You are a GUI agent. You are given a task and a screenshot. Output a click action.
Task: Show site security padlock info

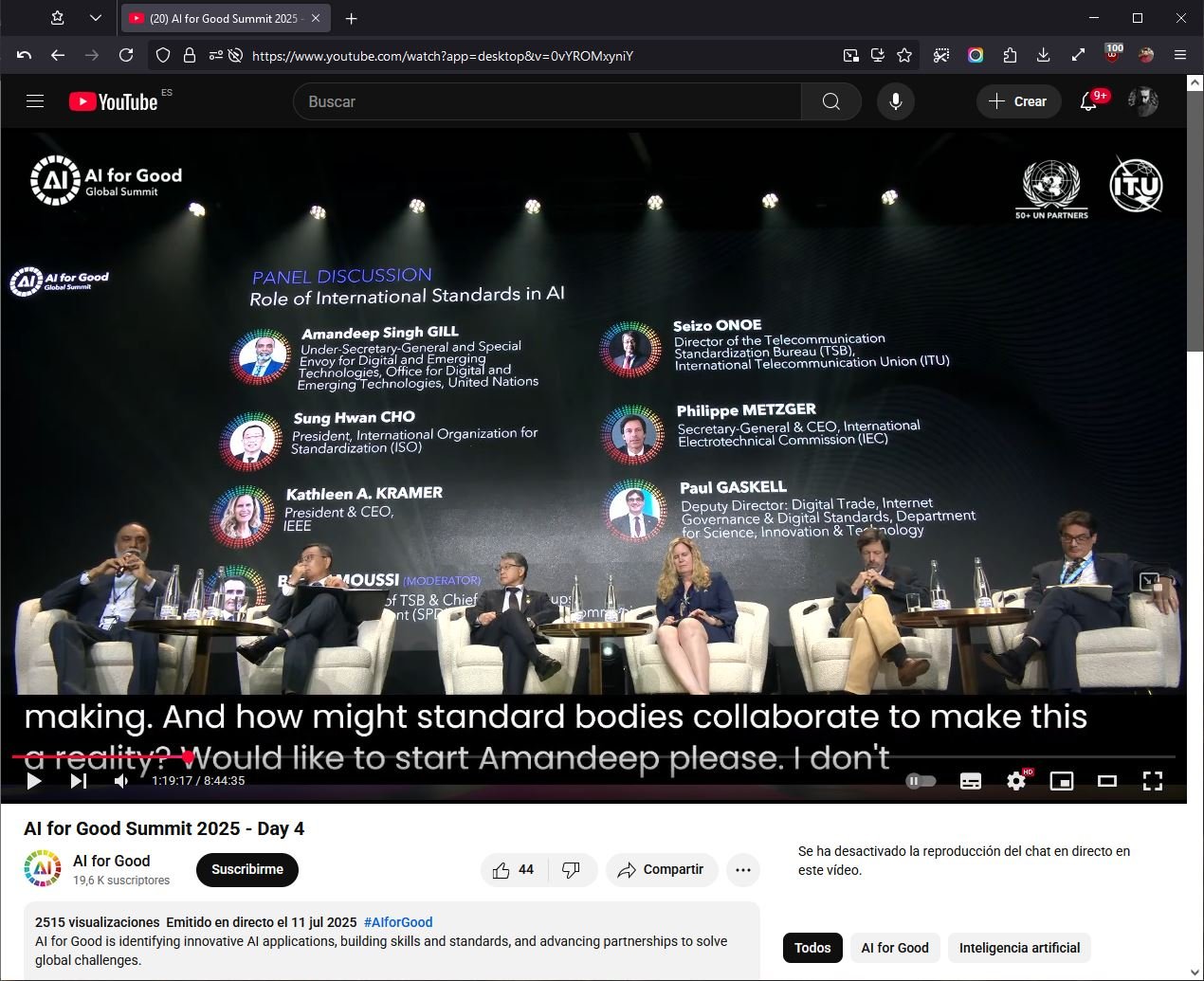click(x=189, y=55)
